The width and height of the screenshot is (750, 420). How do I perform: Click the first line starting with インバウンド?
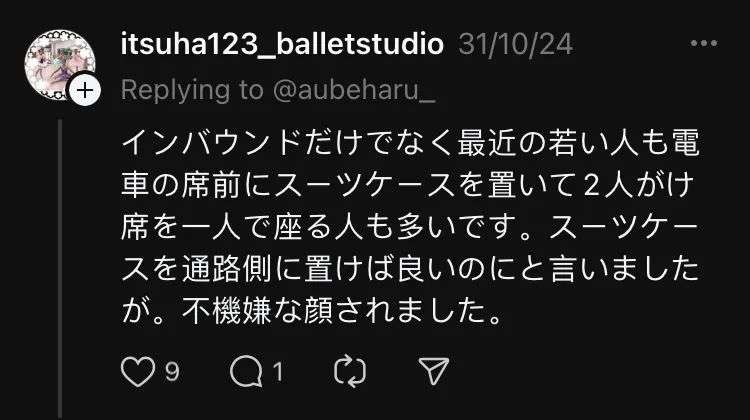(410, 143)
